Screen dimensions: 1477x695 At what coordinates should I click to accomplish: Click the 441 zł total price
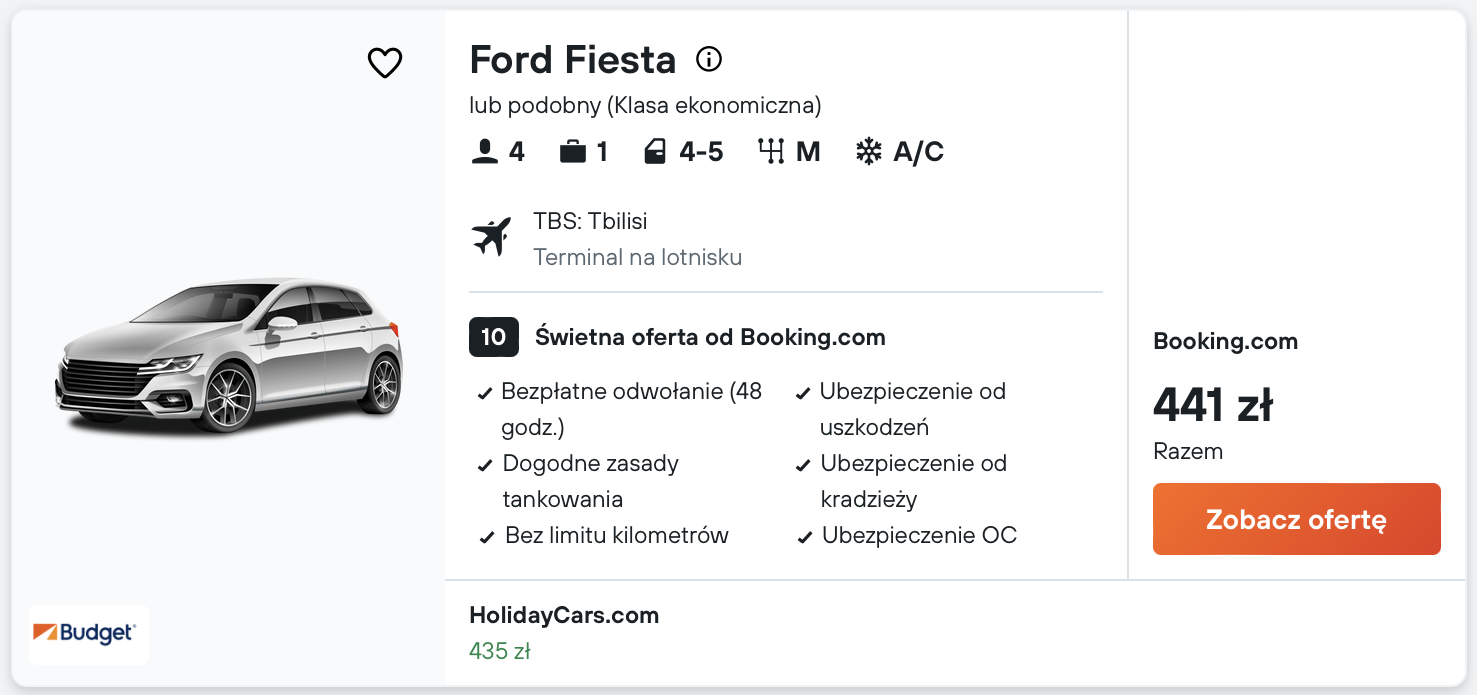point(1213,405)
